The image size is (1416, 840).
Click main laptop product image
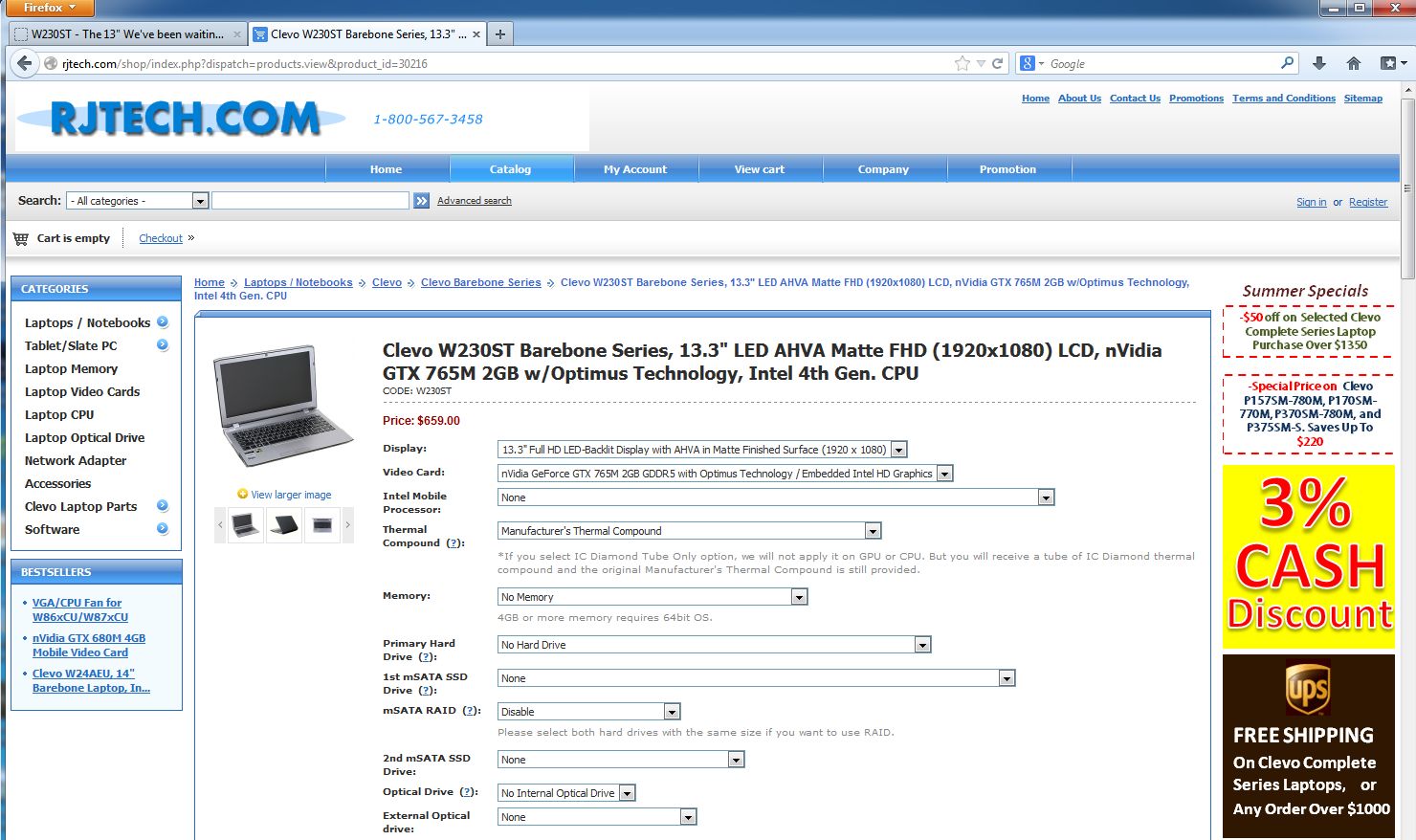point(283,405)
